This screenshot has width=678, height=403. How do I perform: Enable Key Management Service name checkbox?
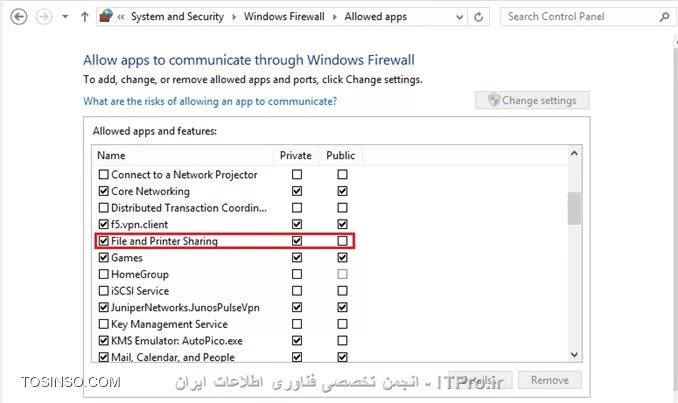(x=103, y=324)
